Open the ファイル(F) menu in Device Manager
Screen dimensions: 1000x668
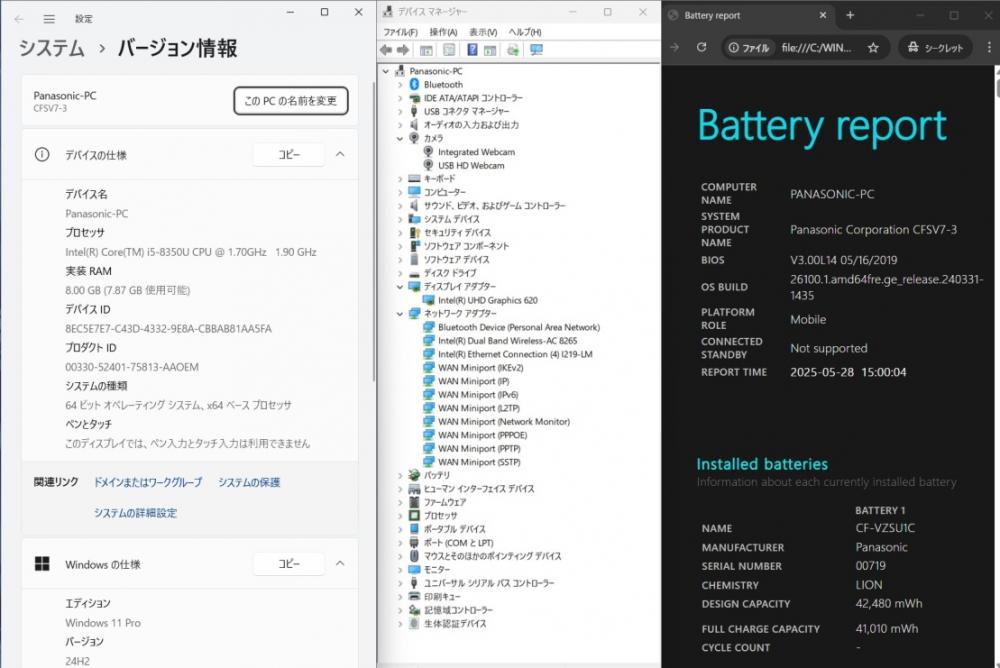(x=401, y=32)
